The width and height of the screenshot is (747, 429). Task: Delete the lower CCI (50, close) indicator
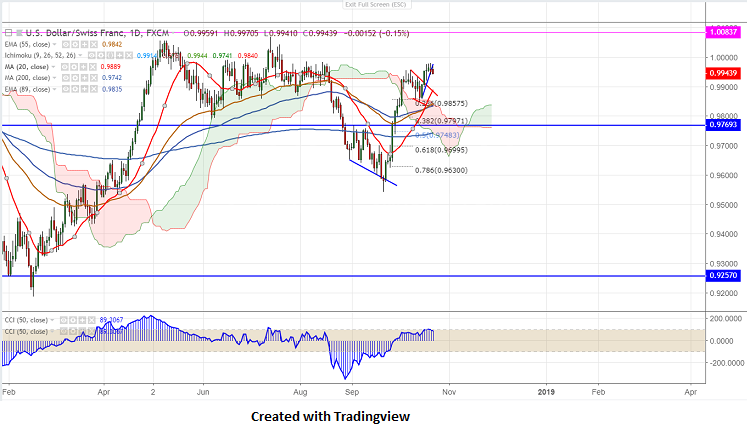pos(91,331)
